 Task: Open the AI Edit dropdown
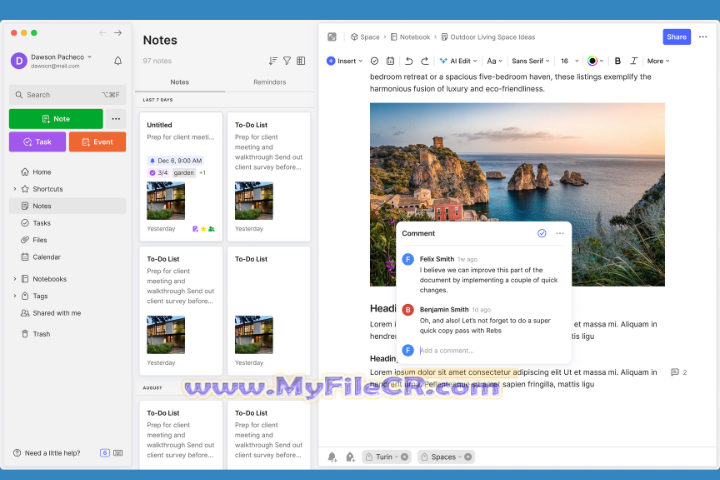tap(458, 61)
